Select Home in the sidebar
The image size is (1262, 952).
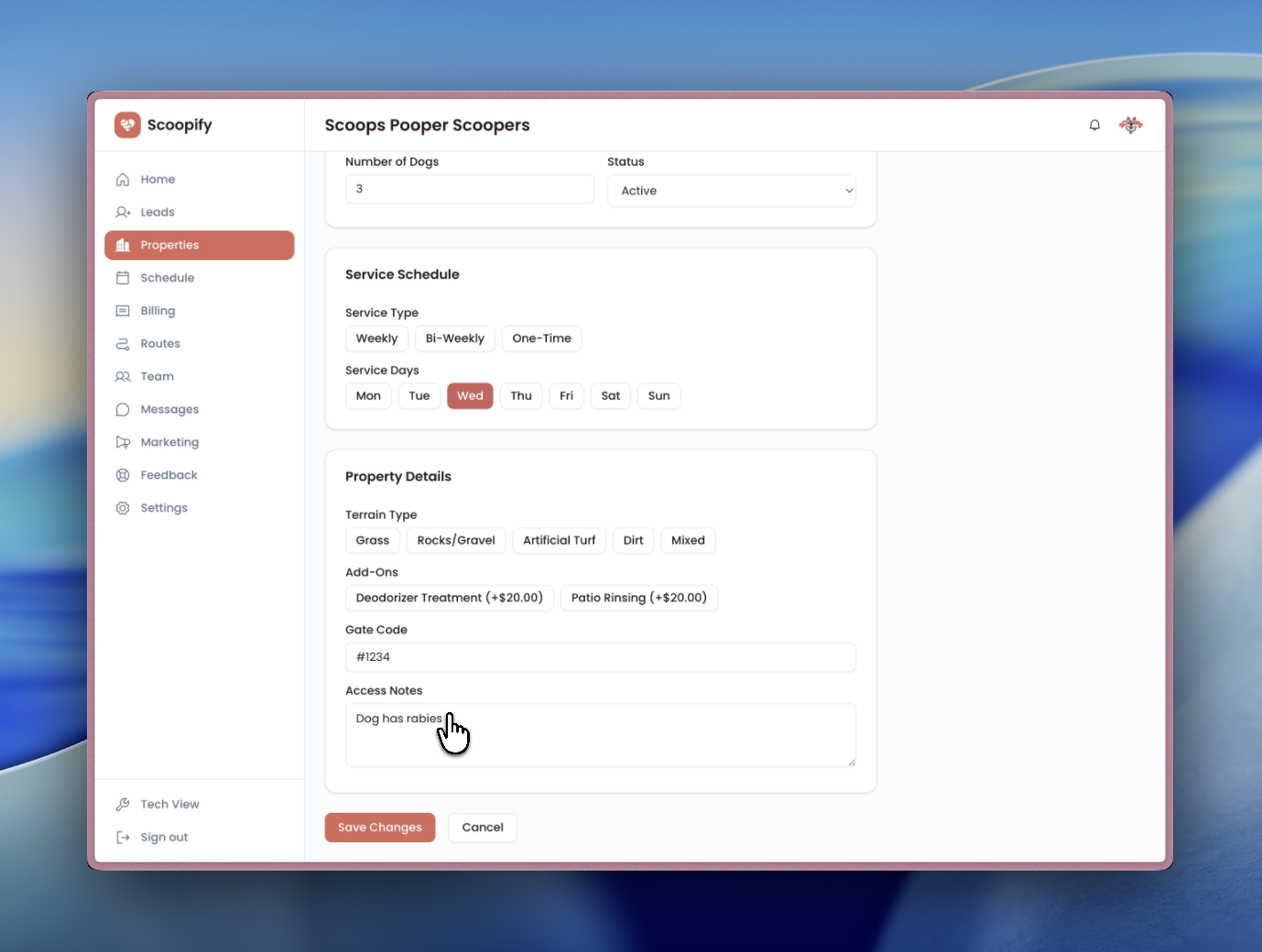[x=157, y=178]
